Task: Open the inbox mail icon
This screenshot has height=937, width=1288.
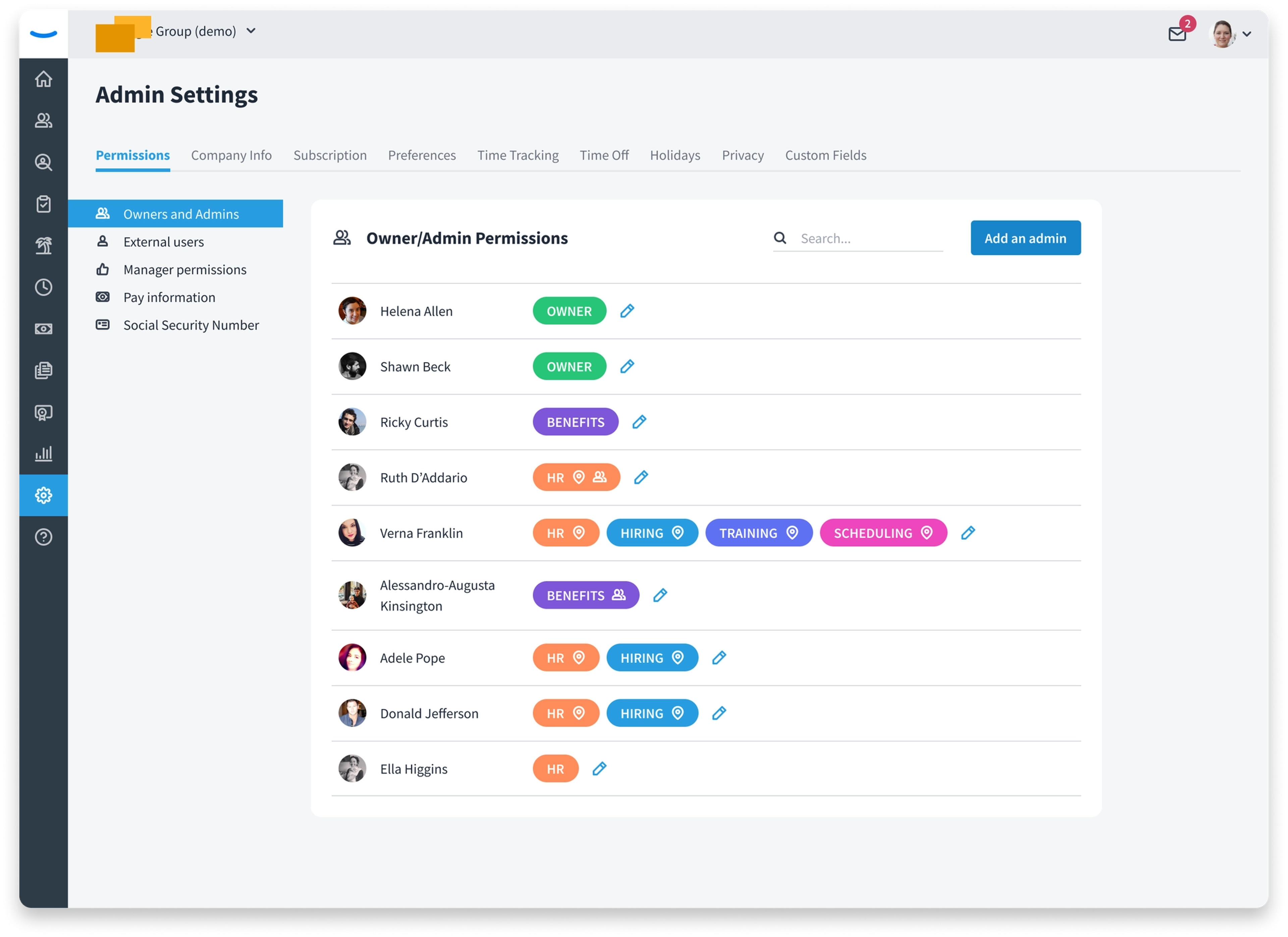Action: click(1177, 34)
